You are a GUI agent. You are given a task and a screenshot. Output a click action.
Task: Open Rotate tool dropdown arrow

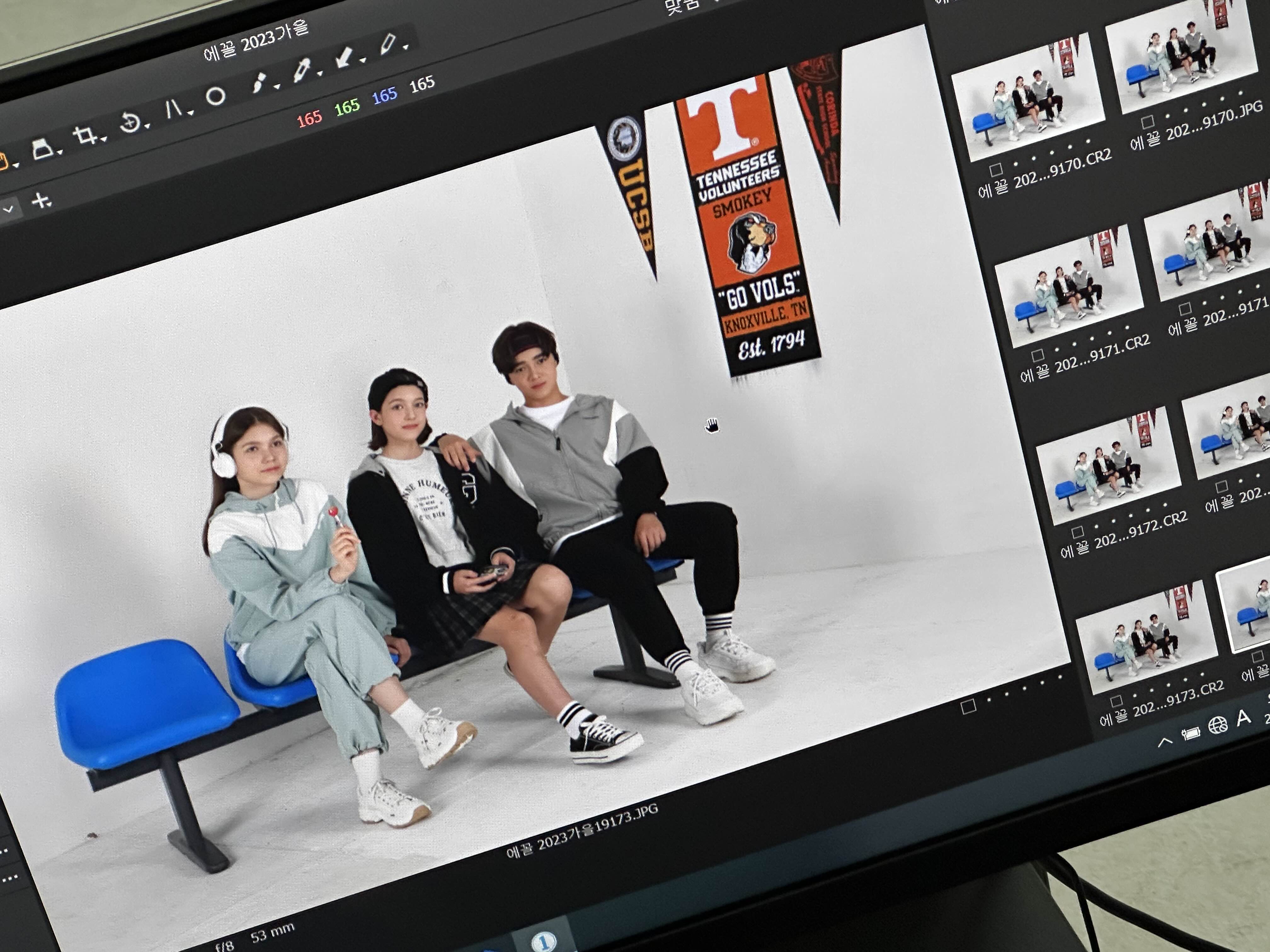pyautogui.click(x=147, y=126)
